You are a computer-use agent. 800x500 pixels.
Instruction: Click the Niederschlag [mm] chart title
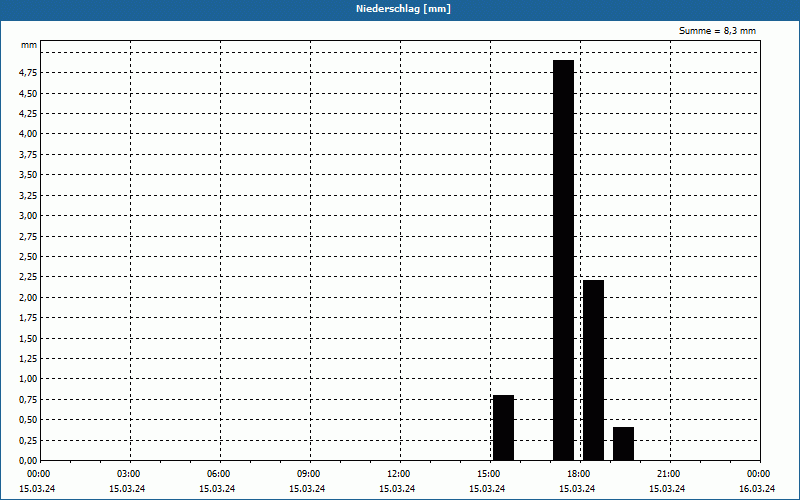[403, 9]
